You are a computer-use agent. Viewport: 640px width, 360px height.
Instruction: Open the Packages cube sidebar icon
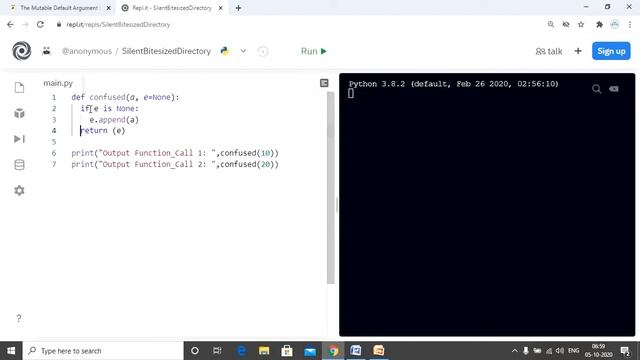tap(19, 113)
